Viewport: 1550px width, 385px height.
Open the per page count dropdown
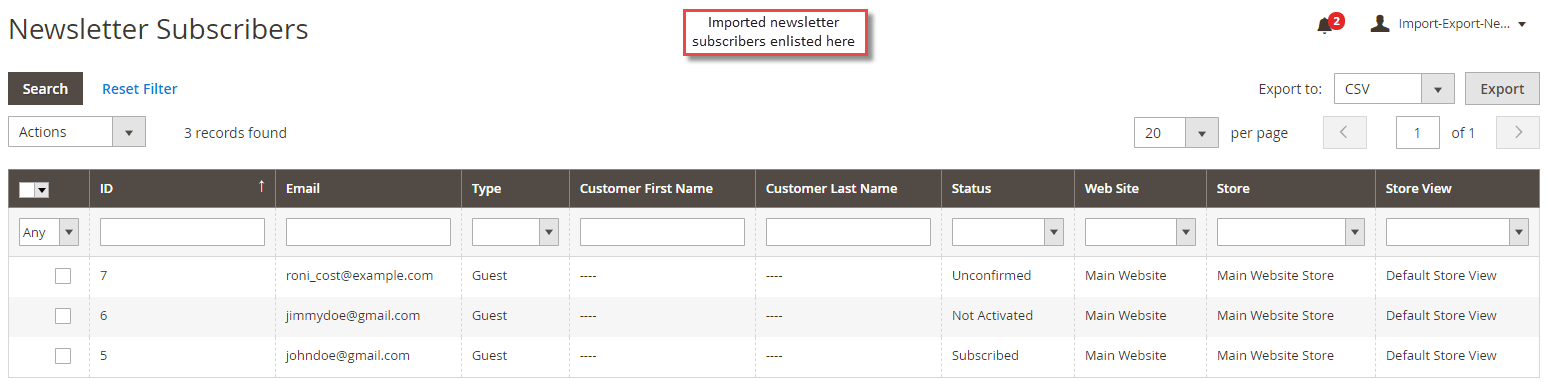tap(1176, 132)
